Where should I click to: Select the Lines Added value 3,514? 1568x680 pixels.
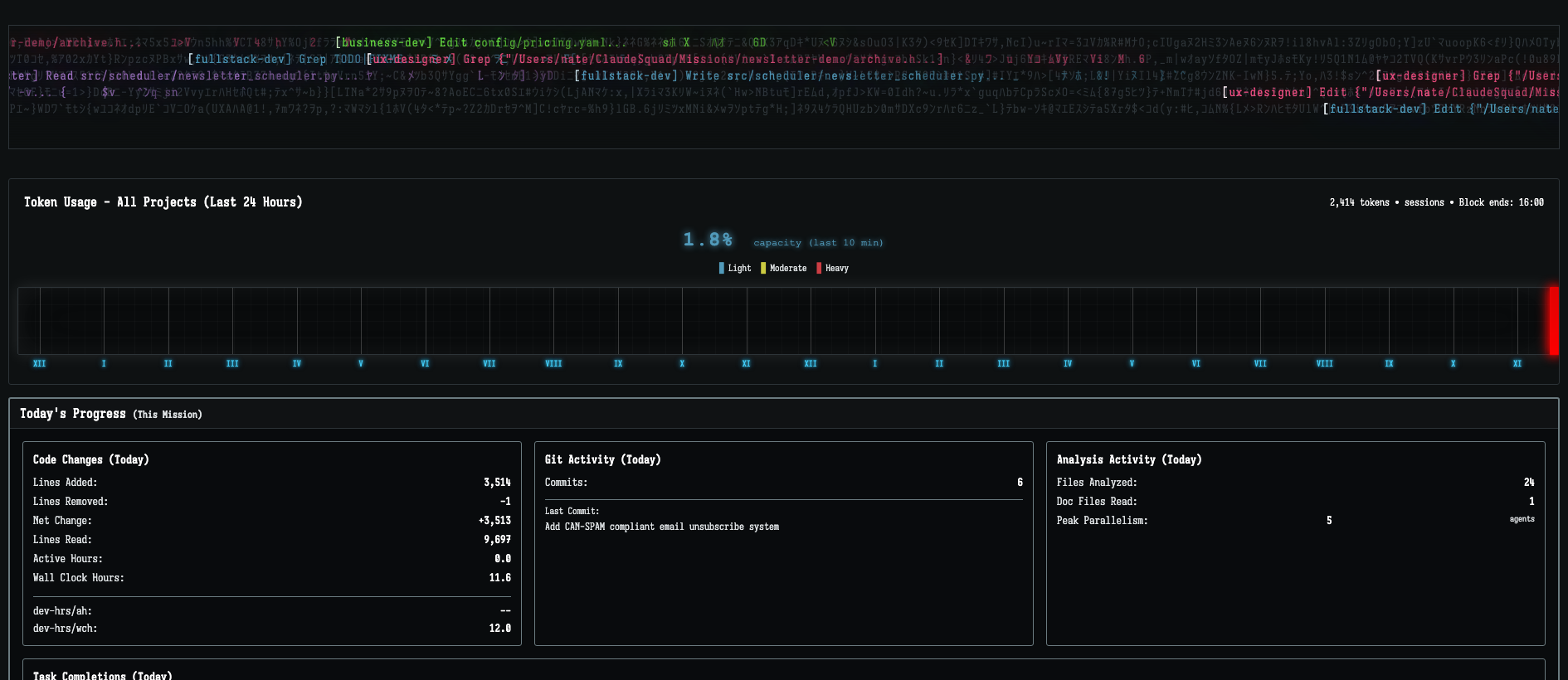[x=497, y=483]
